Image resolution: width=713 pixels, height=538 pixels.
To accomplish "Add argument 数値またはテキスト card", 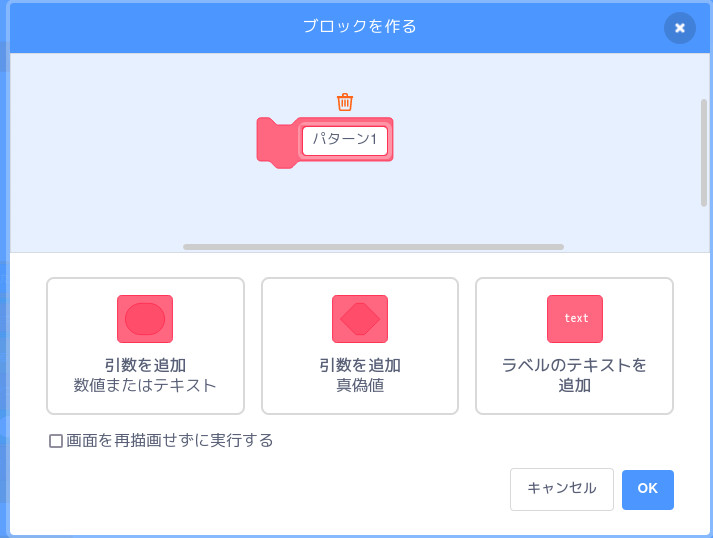I will pos(146,346).
